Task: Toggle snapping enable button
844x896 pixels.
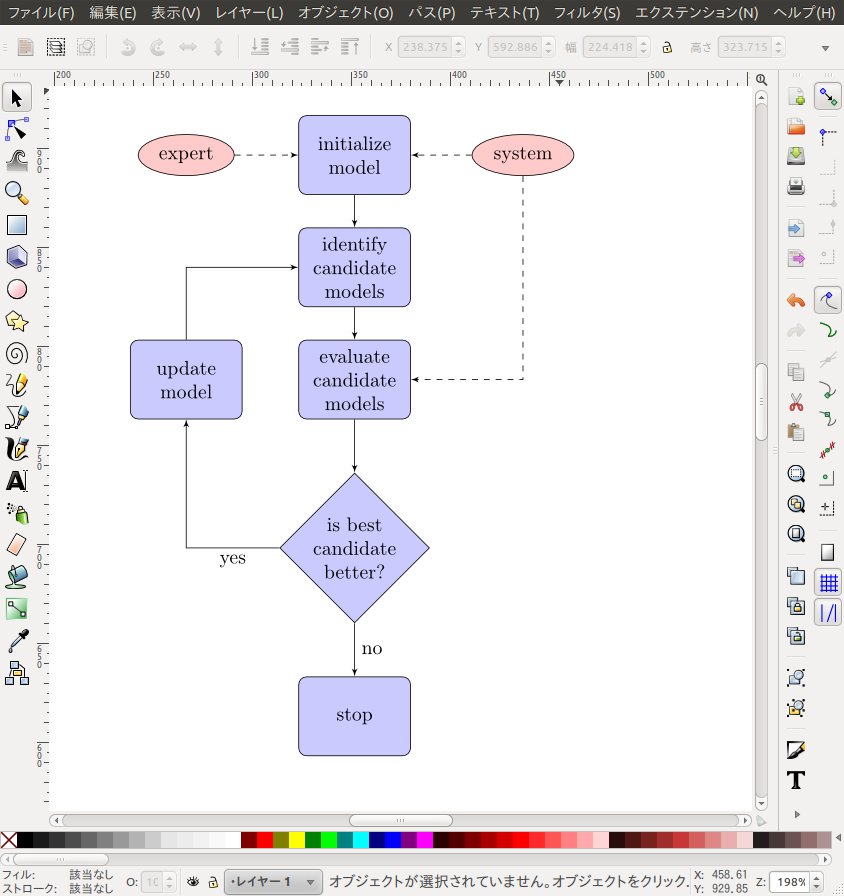Action: (828, 97)
